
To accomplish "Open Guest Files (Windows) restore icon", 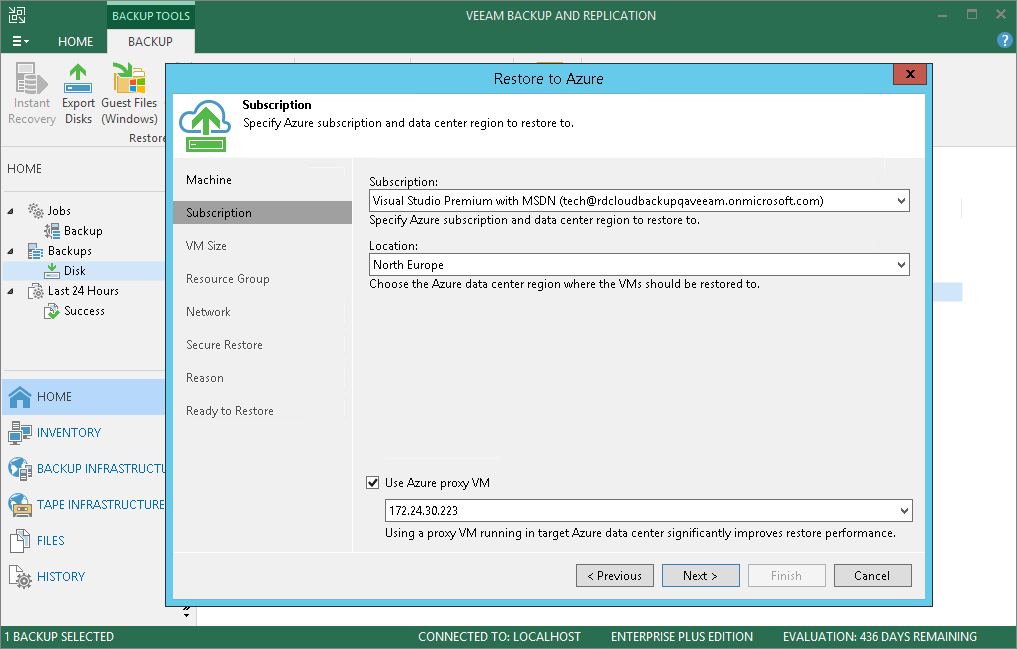I will pos(129,78).
